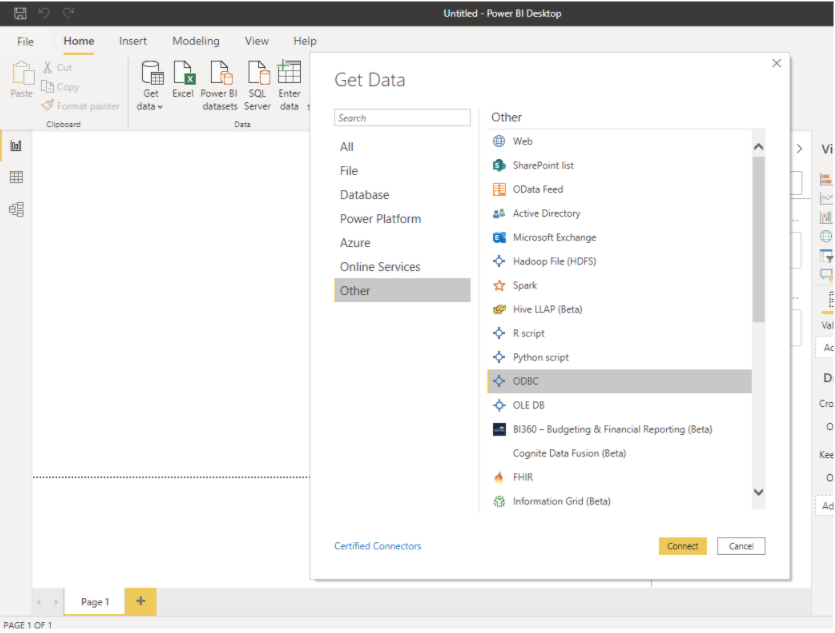The width and height of the screenshot is (835, 633).
Task: Choose the SharePoint list connector icon
Action: click(499, 165)
